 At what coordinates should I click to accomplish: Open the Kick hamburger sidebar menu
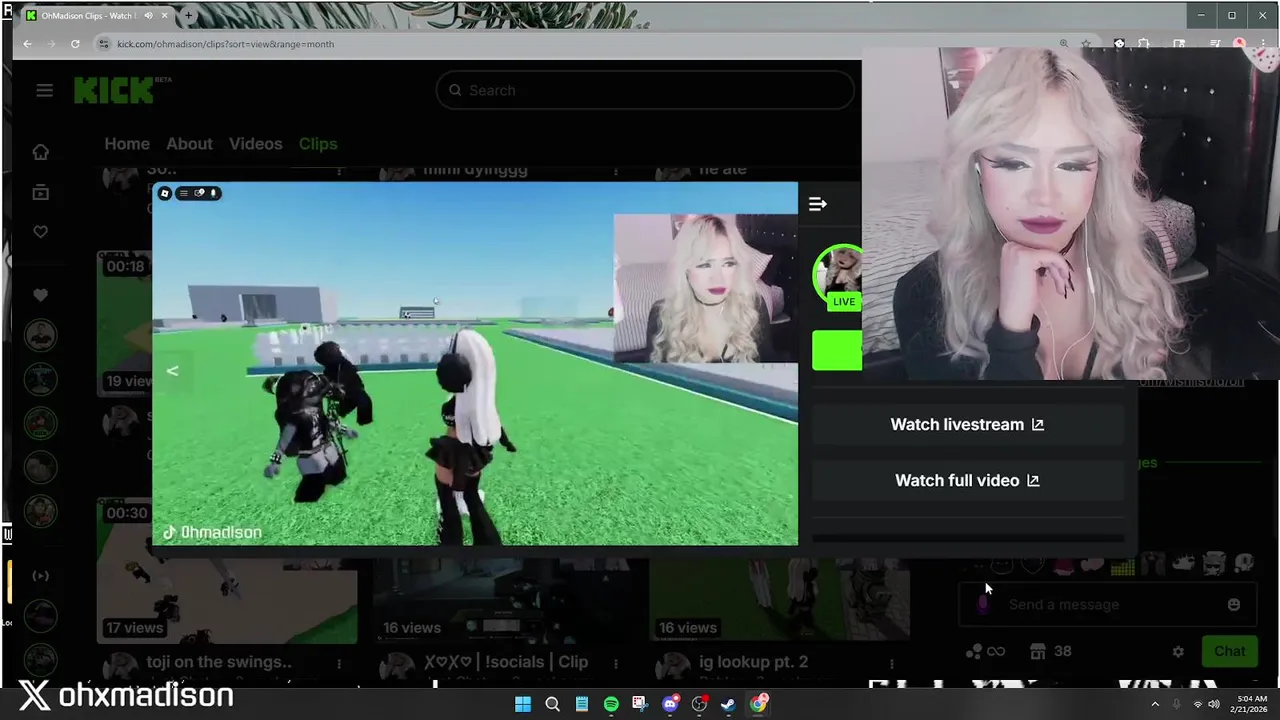tap(44, 90)
